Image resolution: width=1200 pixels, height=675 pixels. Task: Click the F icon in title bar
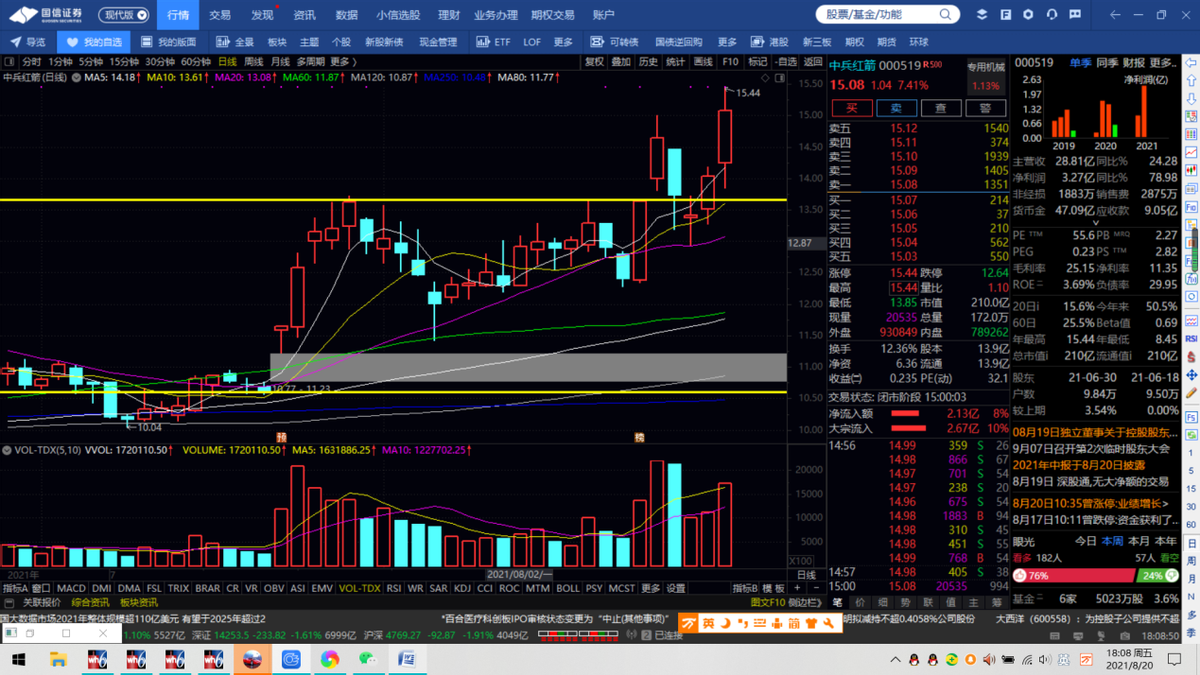pos(1005,15)
